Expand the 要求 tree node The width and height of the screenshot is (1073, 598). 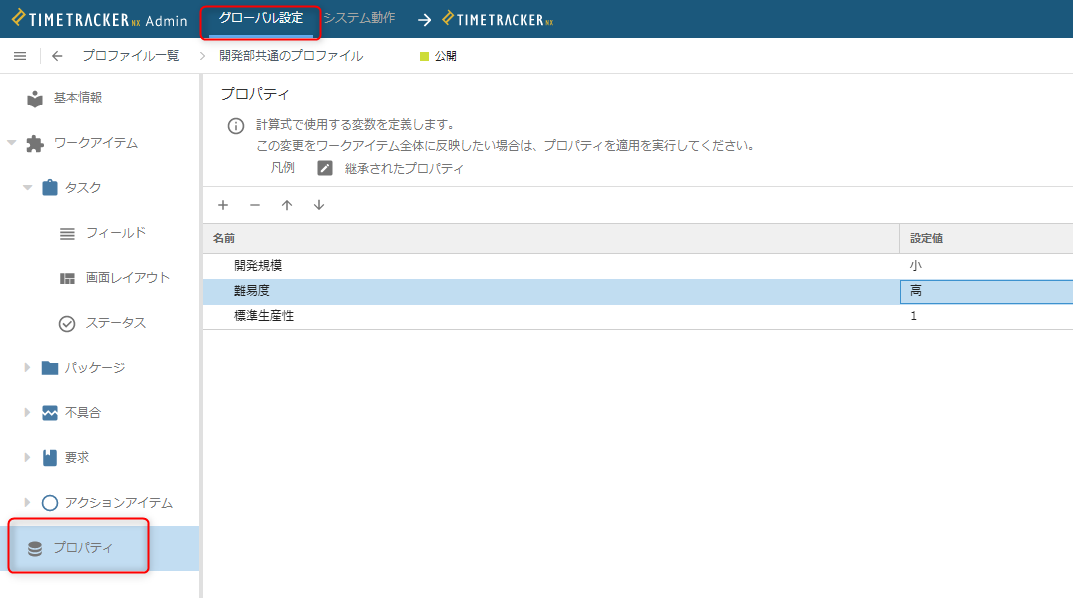pos(27,457)
